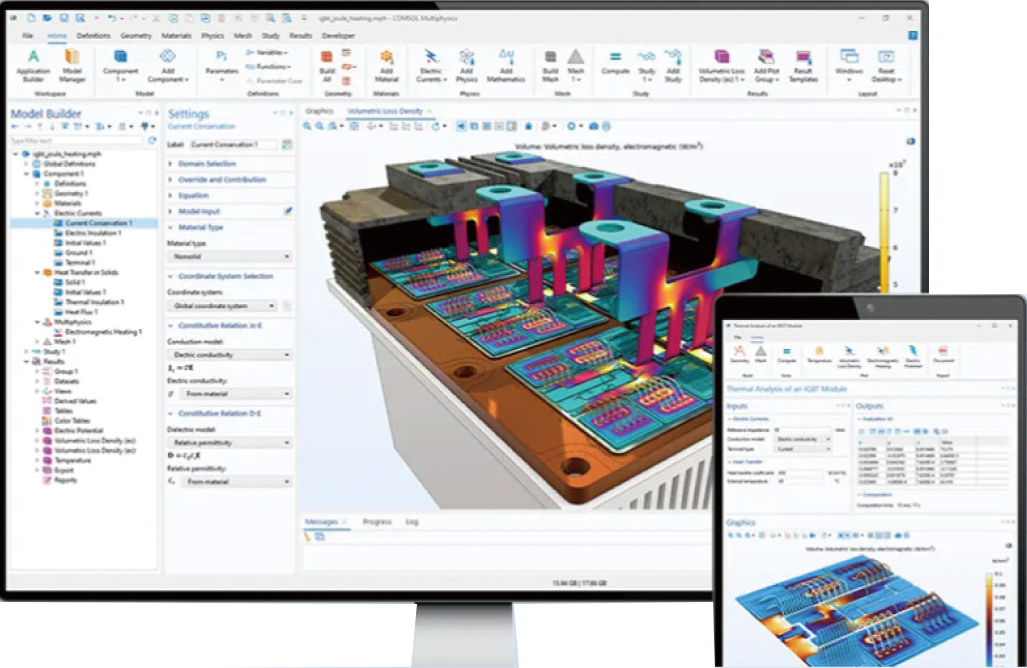Click the color legend bar in main Graphics
Screen dimensions: 1027x668
(x=884, y=231)
